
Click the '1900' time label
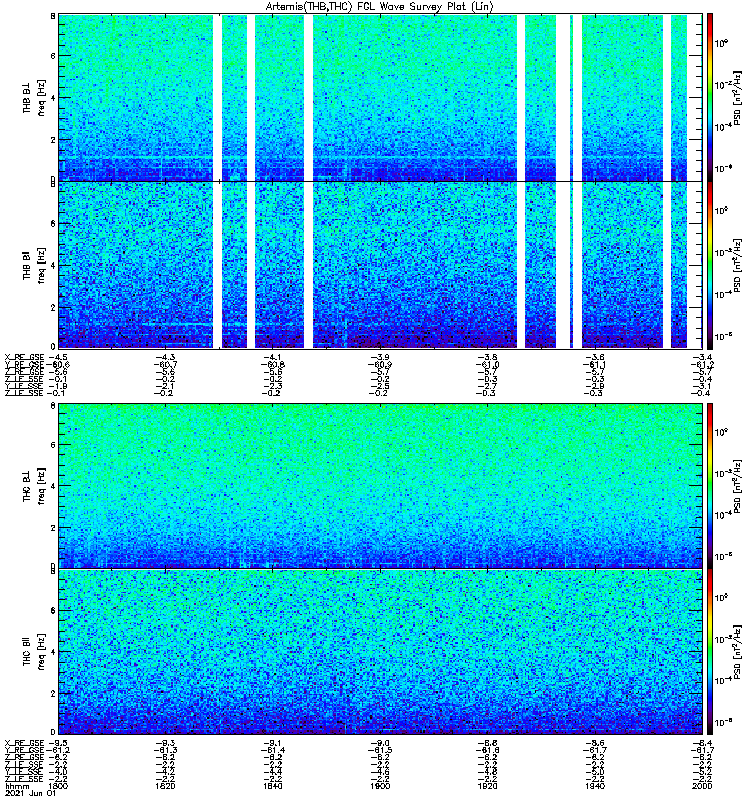[380, 786]
